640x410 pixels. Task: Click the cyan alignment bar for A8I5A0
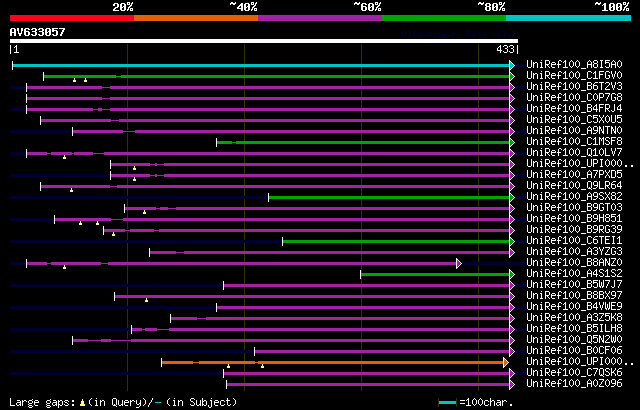point(261,65)
